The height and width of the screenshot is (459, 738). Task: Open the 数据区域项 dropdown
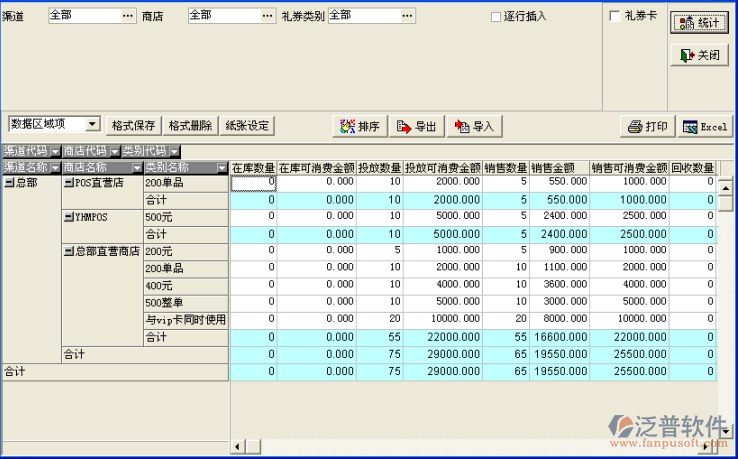93,124
